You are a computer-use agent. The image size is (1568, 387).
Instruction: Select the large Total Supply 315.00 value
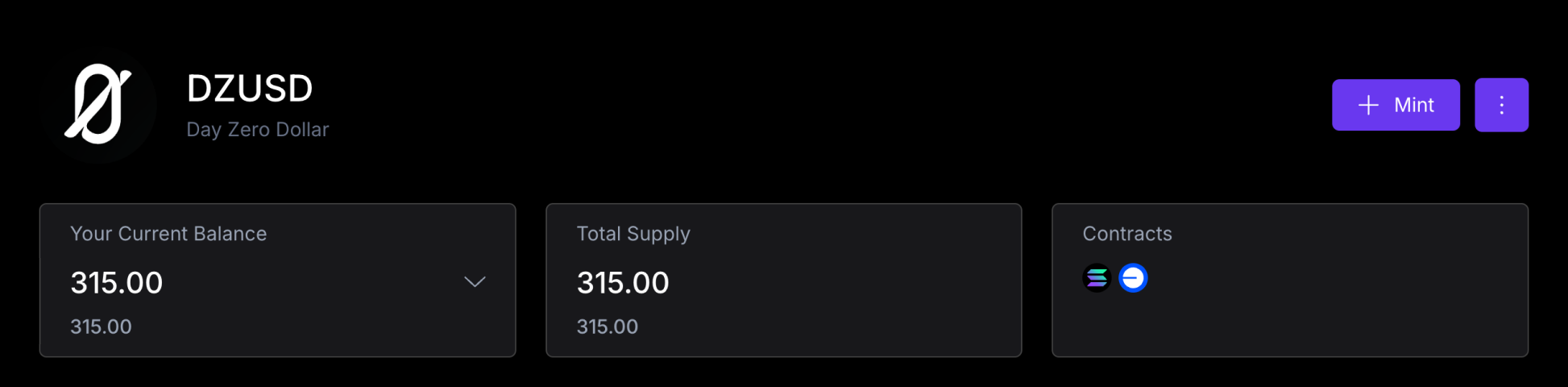pos(623,283)
